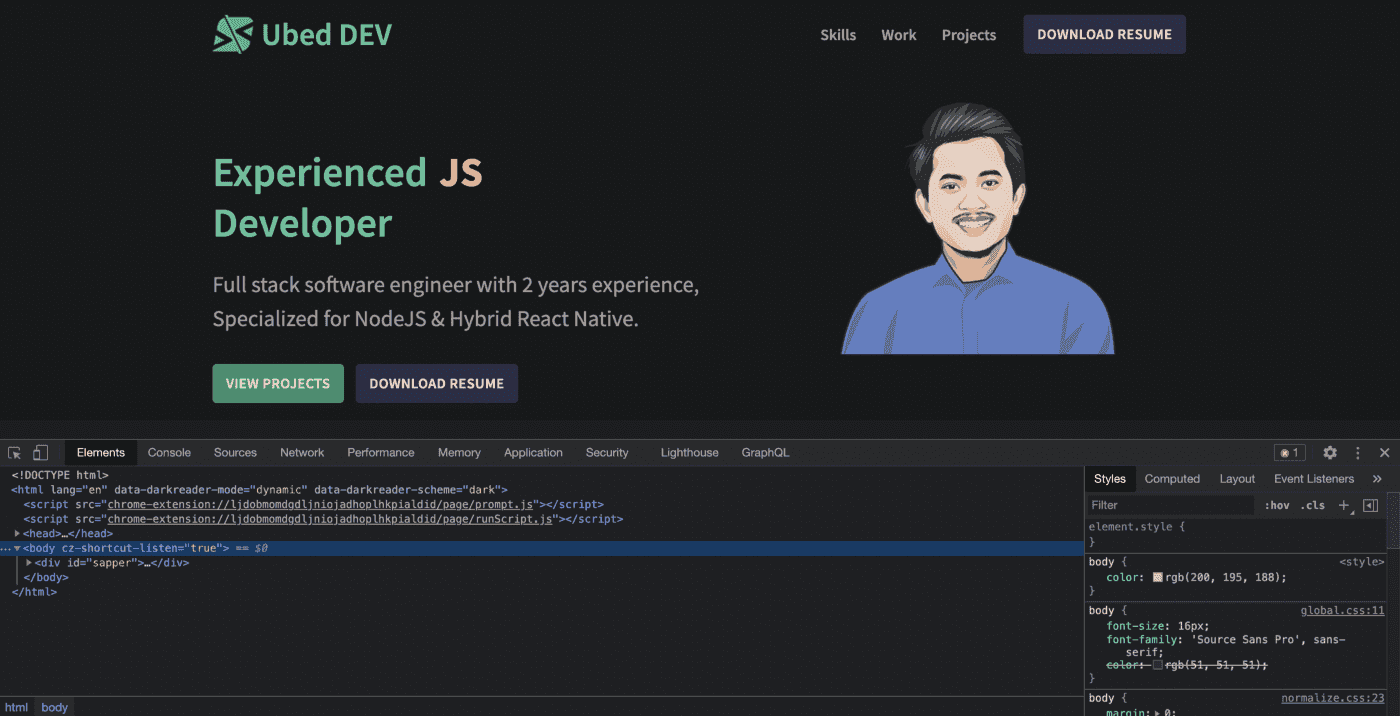Click the Ubed DEV site title
The height and width of the screenshot is (716, 1400).
[x=327, y=35]
